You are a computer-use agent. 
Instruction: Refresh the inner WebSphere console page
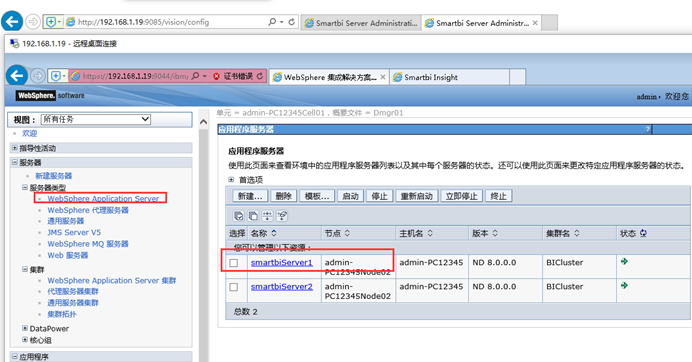(260, 76)
